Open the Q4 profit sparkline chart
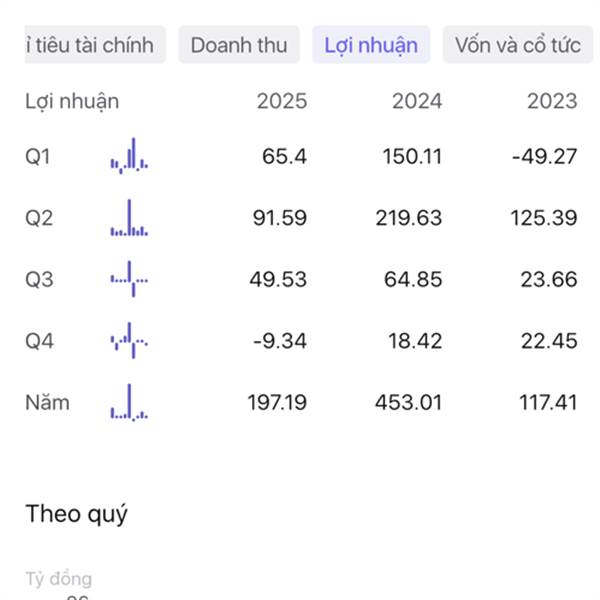 [x=129, y=342]
